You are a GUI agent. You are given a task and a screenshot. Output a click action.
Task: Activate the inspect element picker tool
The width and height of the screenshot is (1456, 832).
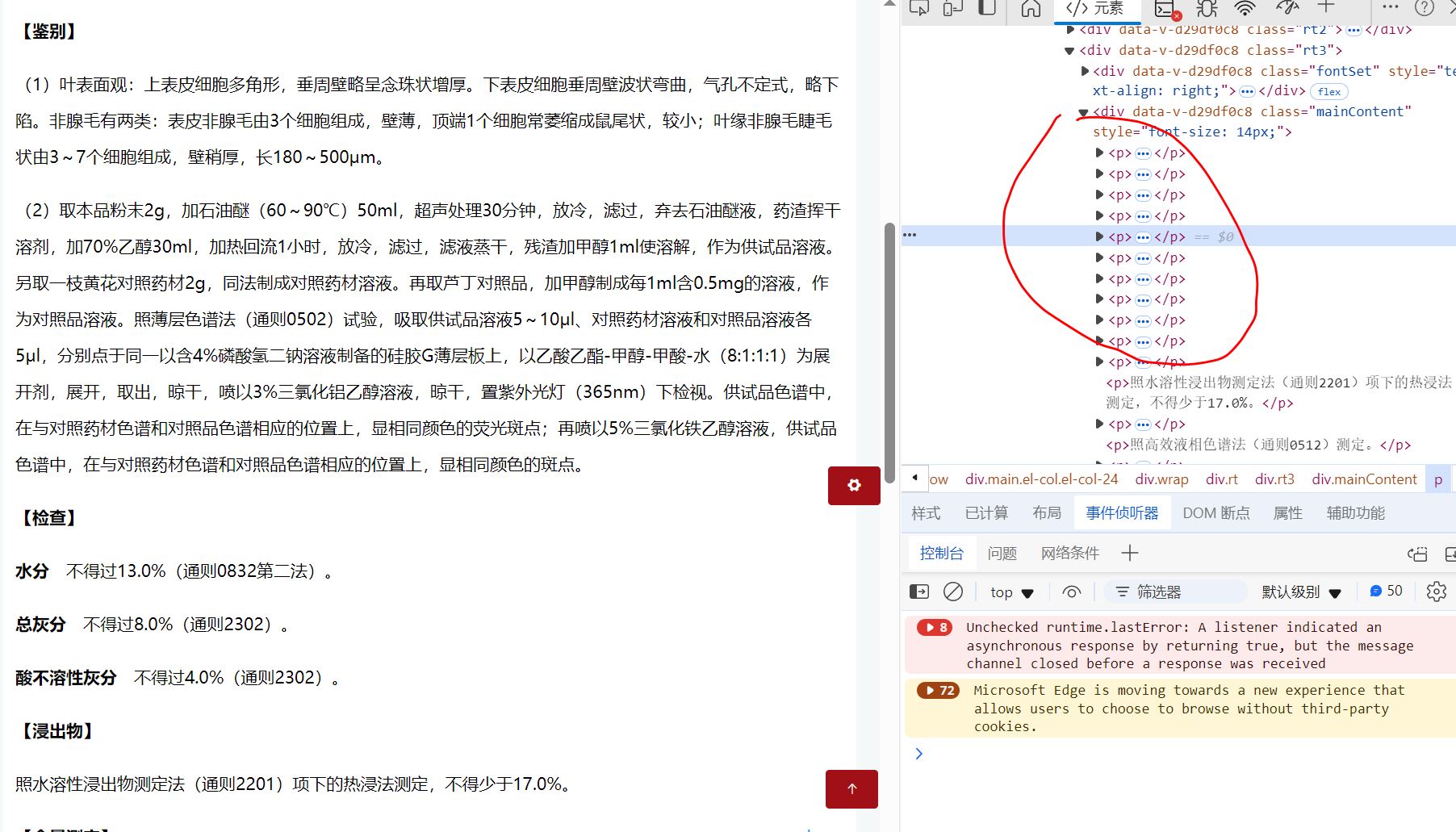(919, 8)
